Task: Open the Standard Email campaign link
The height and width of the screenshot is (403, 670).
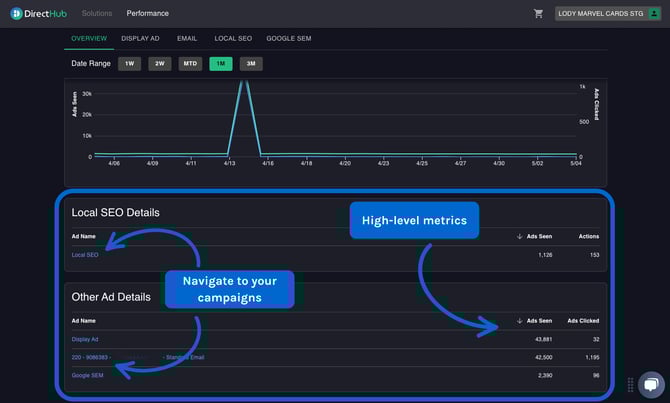Action: coord(138,357)
